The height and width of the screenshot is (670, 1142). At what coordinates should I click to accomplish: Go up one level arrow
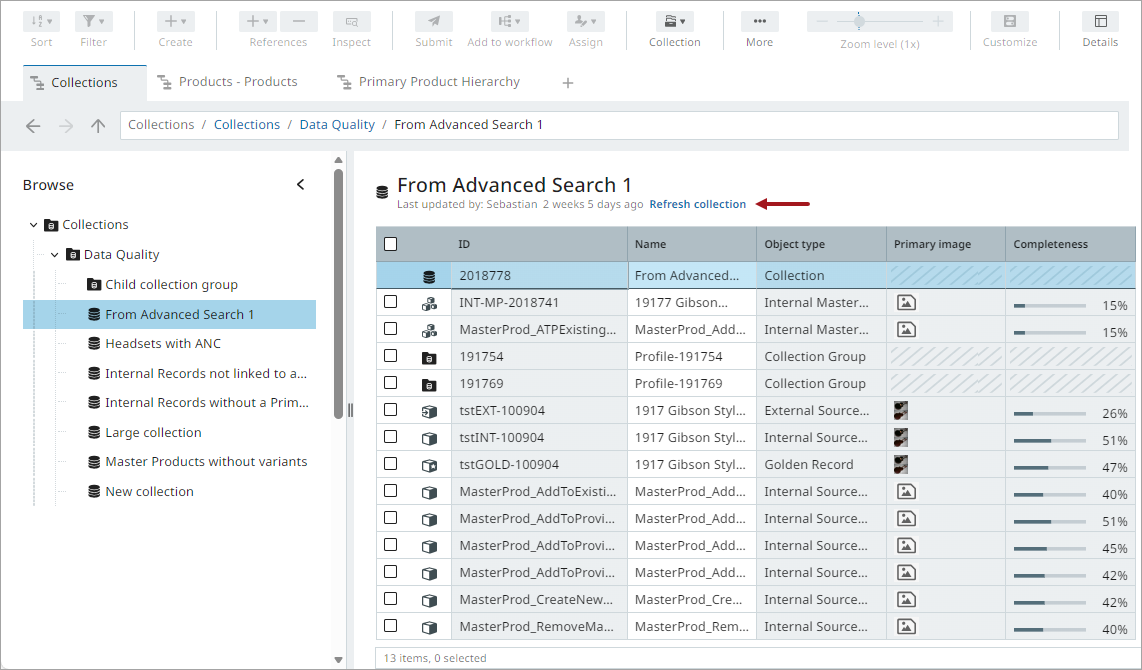pos(98,126)
